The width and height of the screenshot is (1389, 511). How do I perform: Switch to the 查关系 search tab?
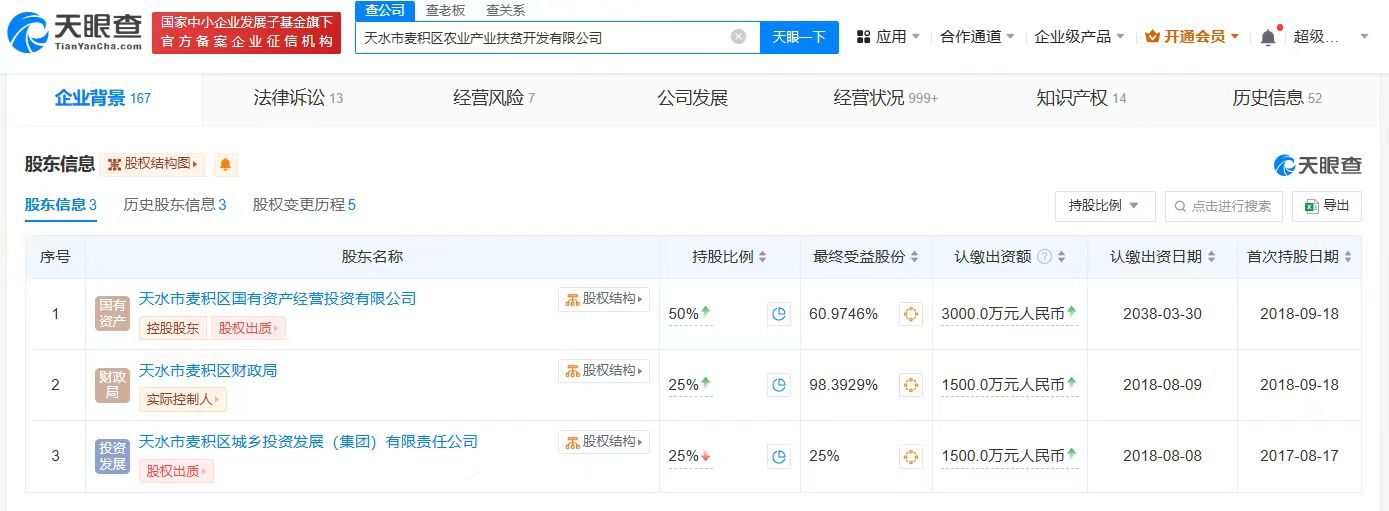(505, 10)
